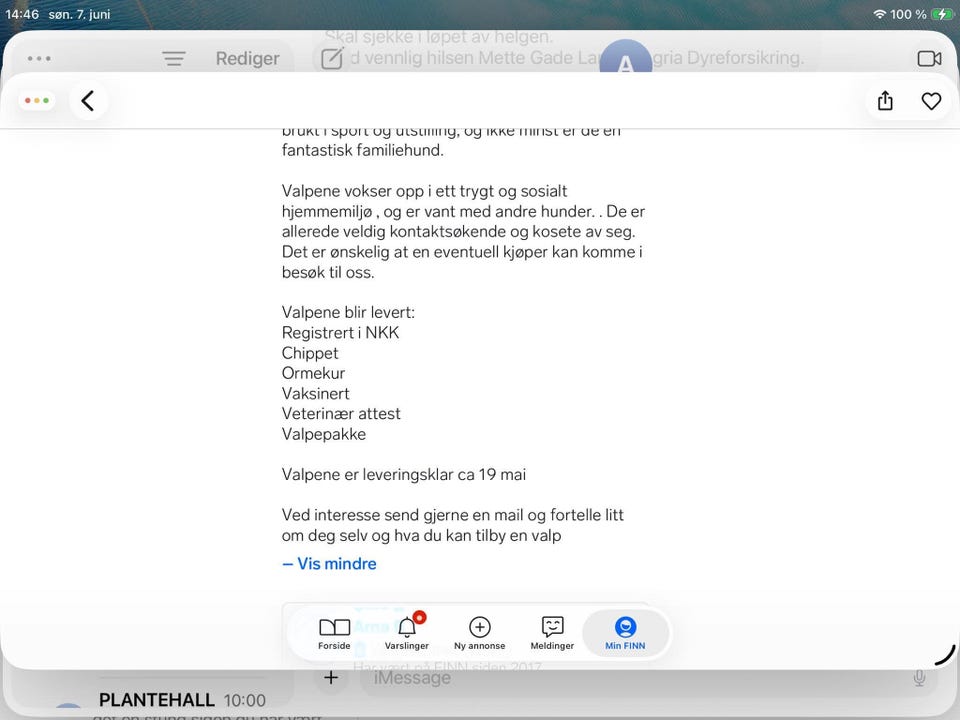
Task: Open filter list icon in Messages window
Action: 174,59
